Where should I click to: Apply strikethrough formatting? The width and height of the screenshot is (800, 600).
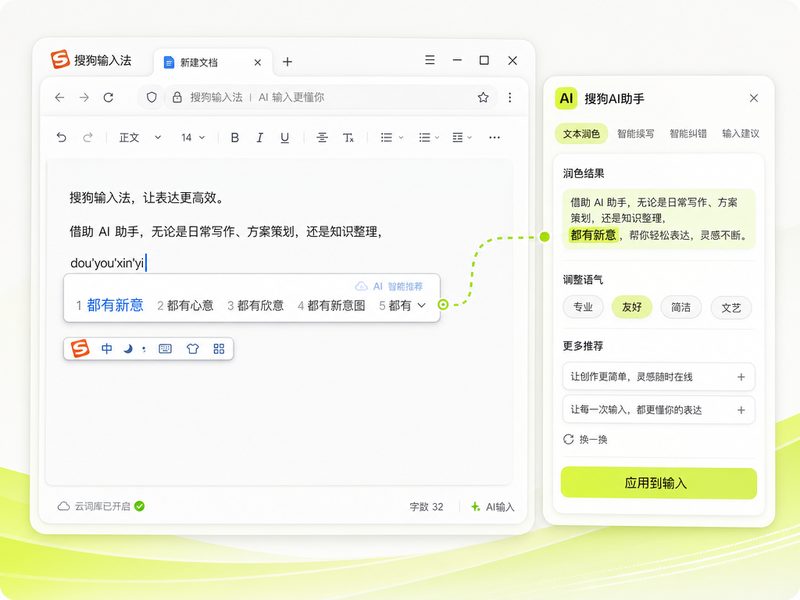322,137
